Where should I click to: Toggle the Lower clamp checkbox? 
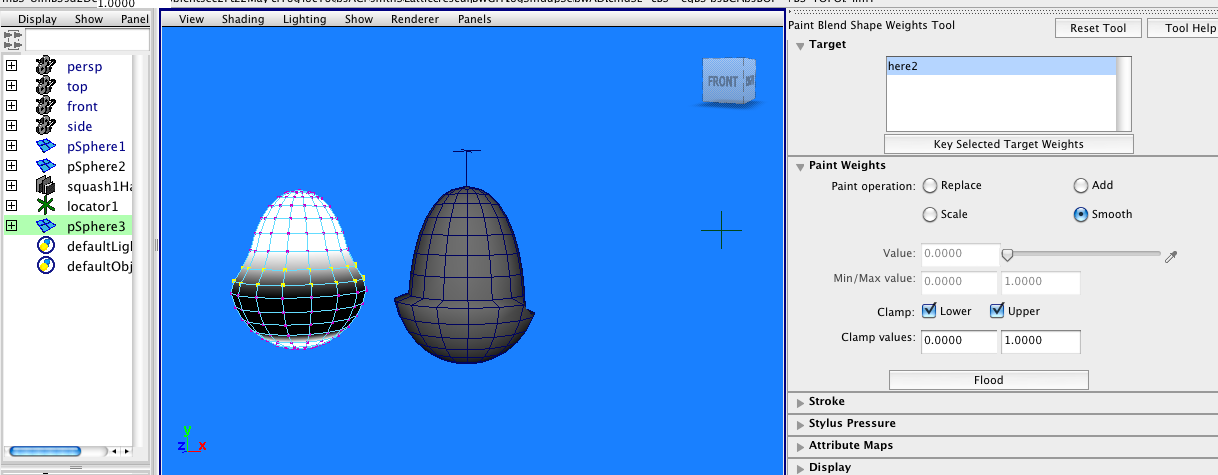pos(929,311)
